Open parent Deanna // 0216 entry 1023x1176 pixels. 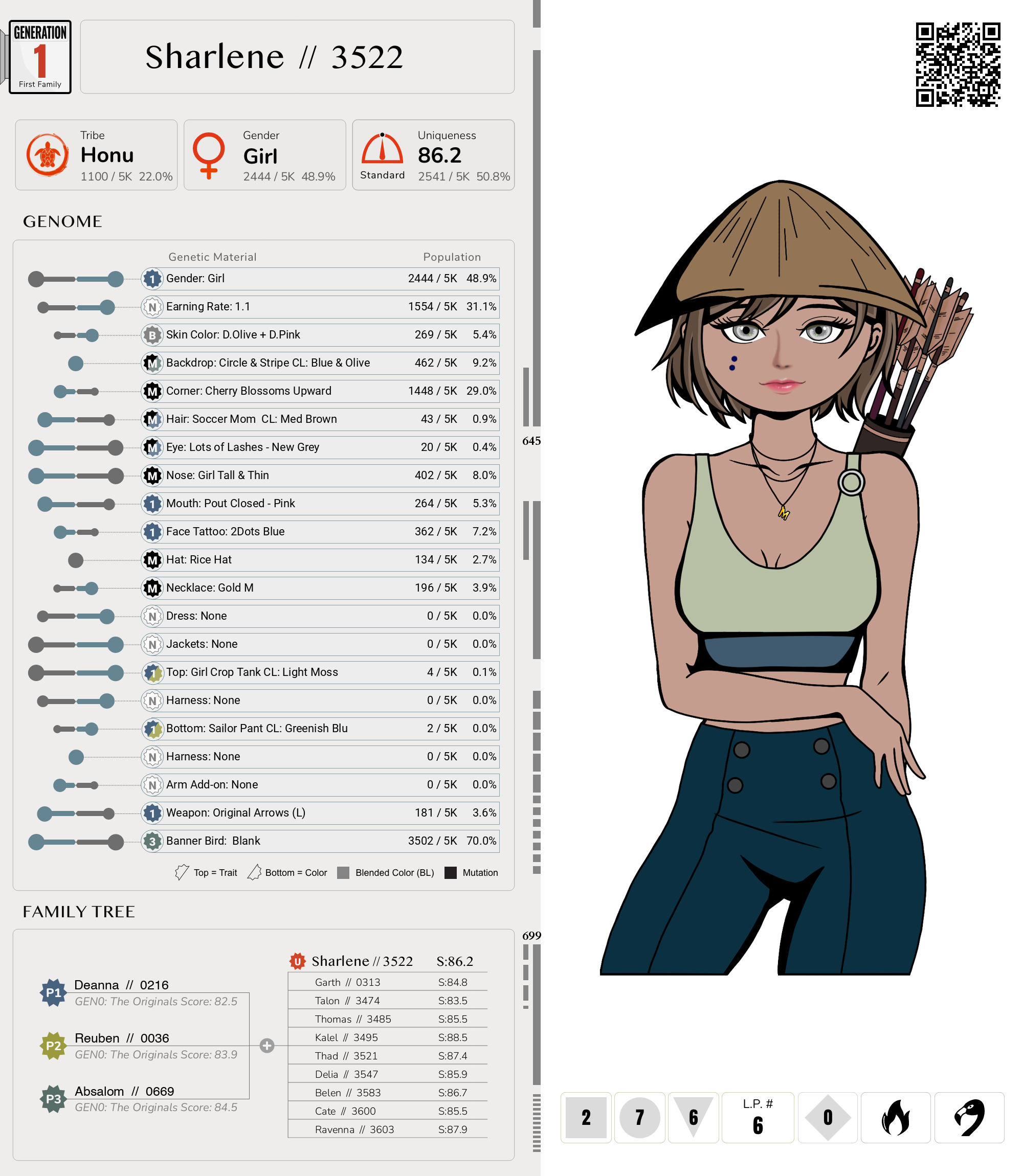point(121,985)
